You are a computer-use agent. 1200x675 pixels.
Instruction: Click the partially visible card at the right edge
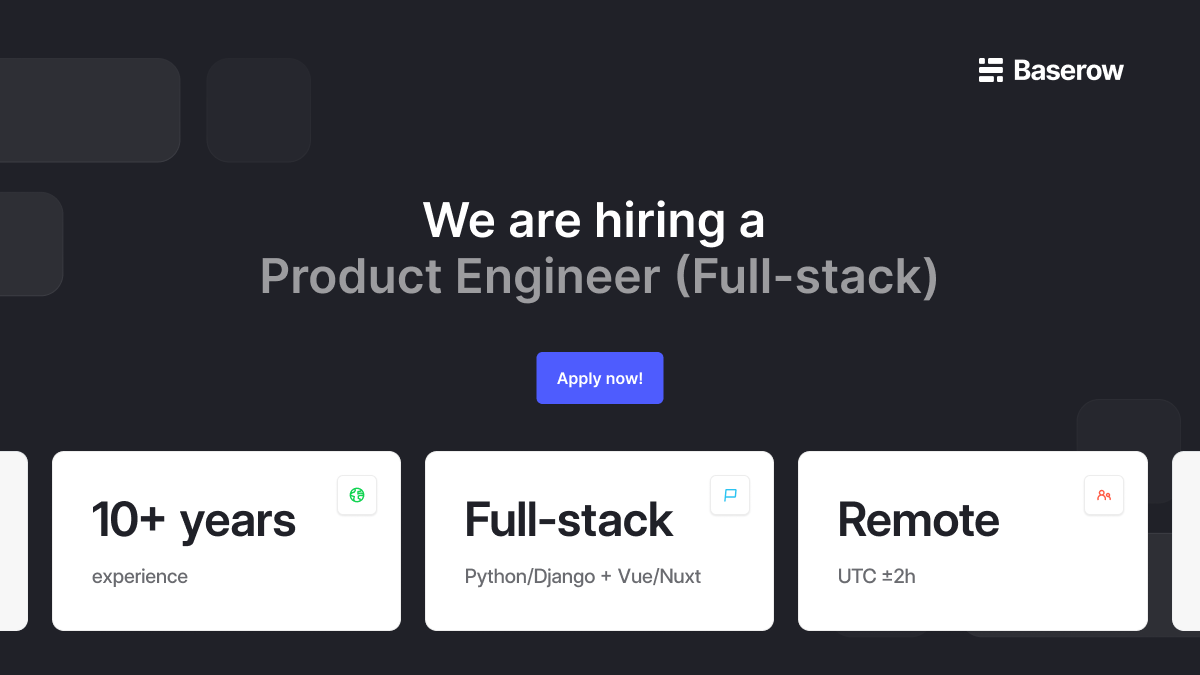1186,540
